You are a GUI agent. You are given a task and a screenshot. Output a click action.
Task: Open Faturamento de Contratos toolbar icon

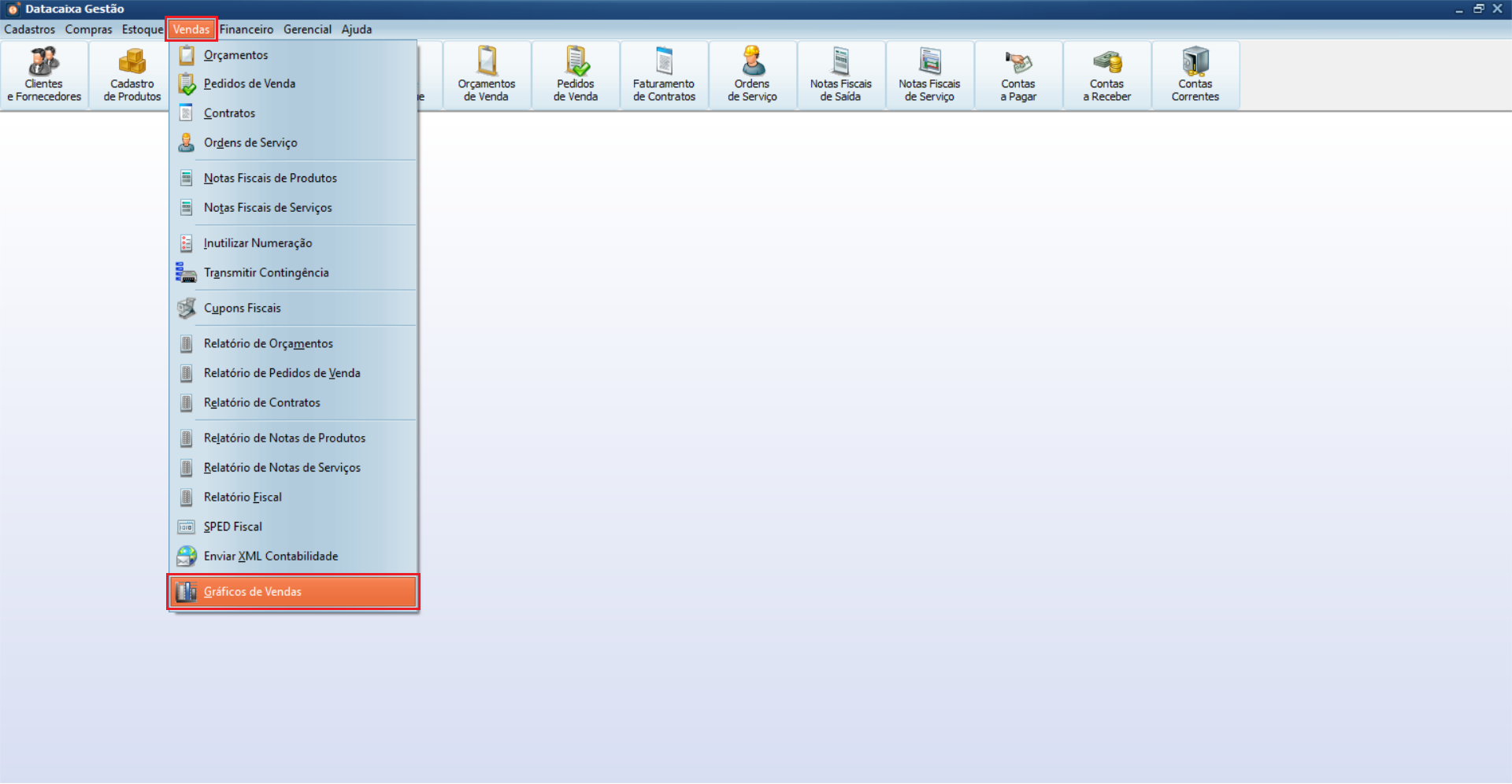(664, 75)
